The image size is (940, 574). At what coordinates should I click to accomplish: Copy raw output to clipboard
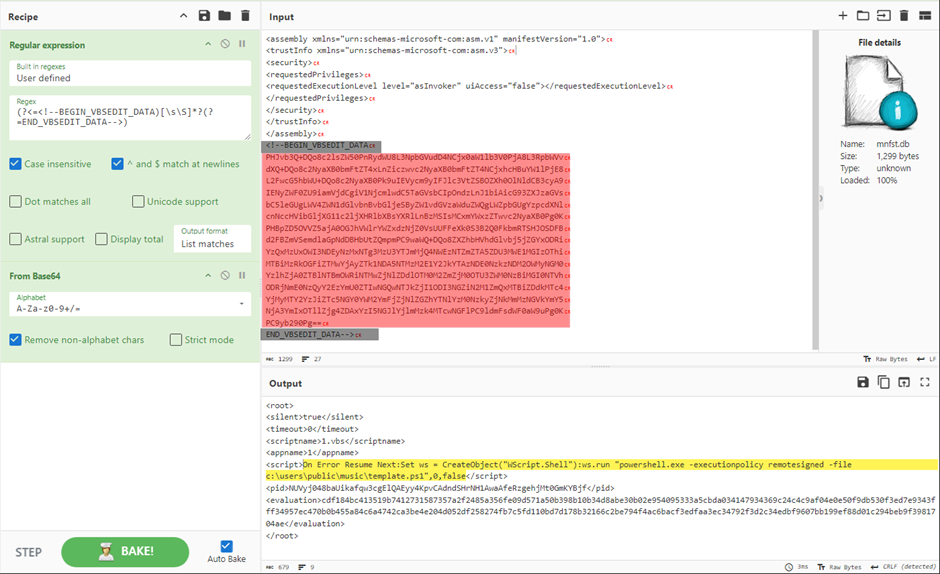[x=884, y=382]
